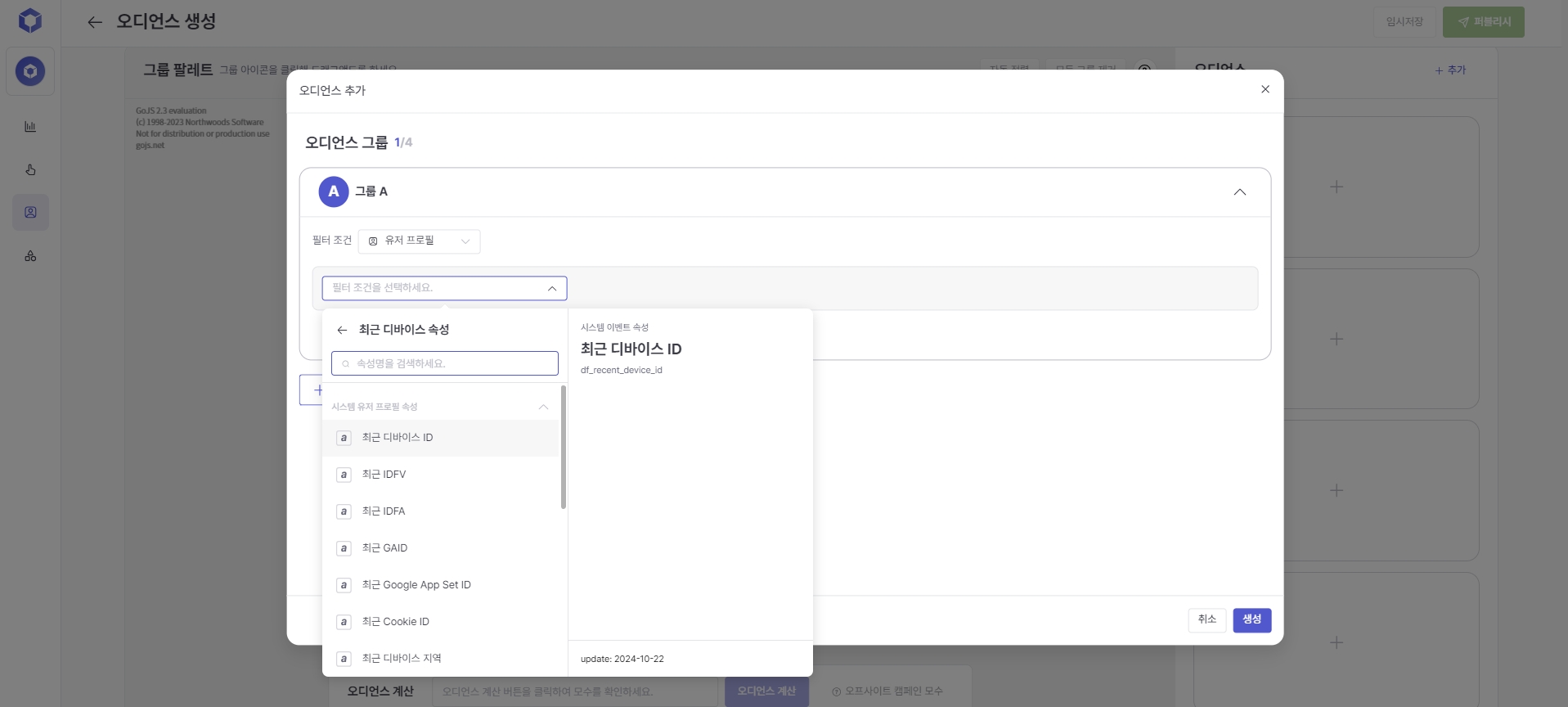
Task: Select 최근 디바이스 ID from list
Action: (398, 438)
